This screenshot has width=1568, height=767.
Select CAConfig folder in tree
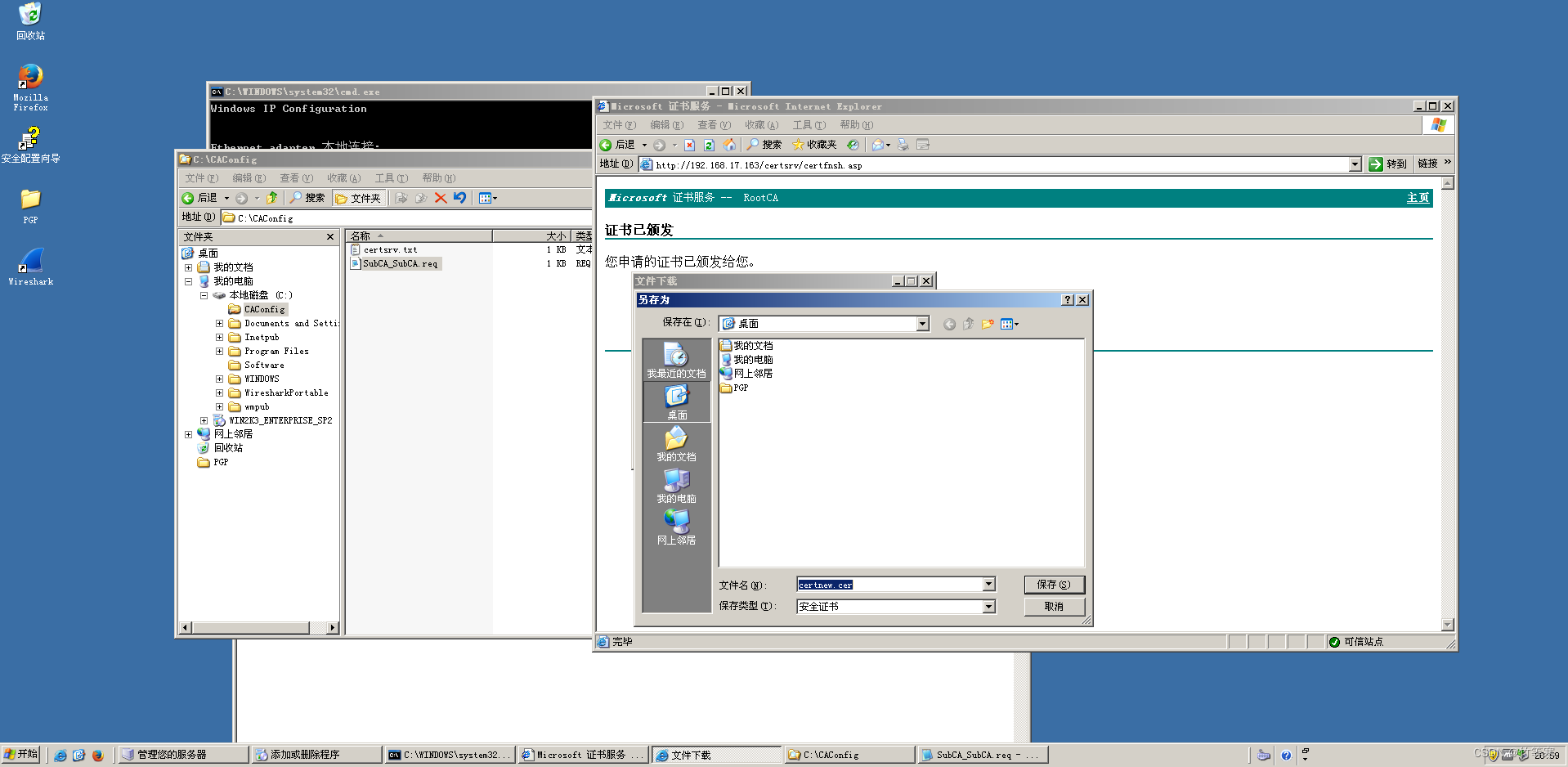pos(257,310)
